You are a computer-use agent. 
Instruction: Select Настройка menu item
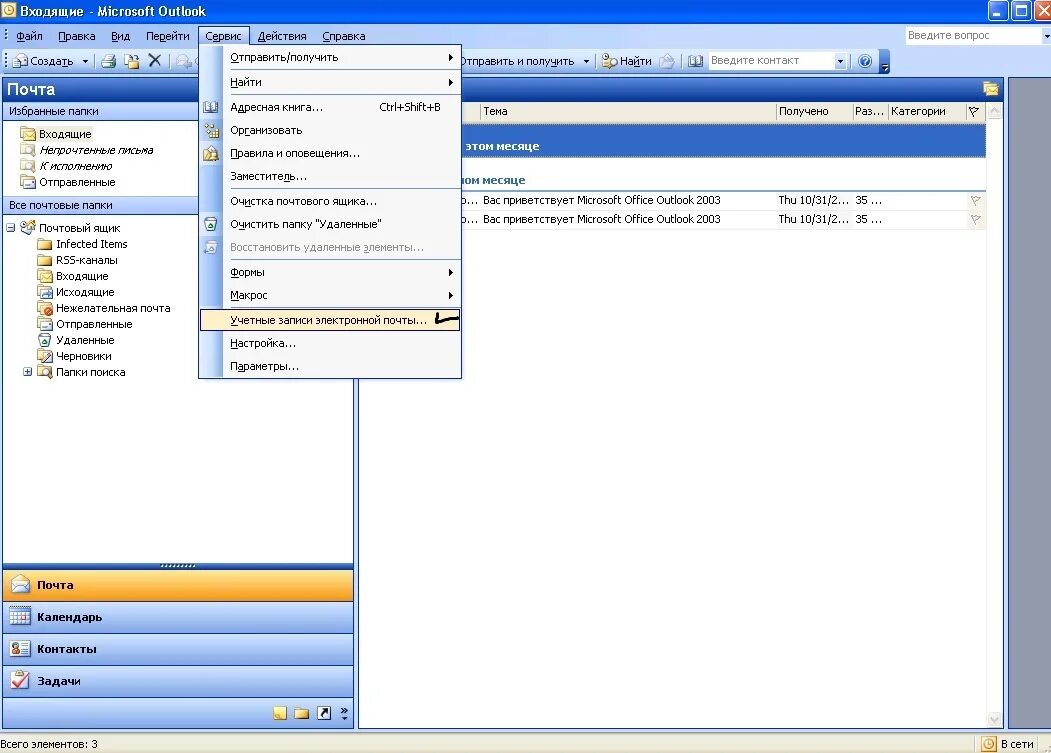(330, 343)
